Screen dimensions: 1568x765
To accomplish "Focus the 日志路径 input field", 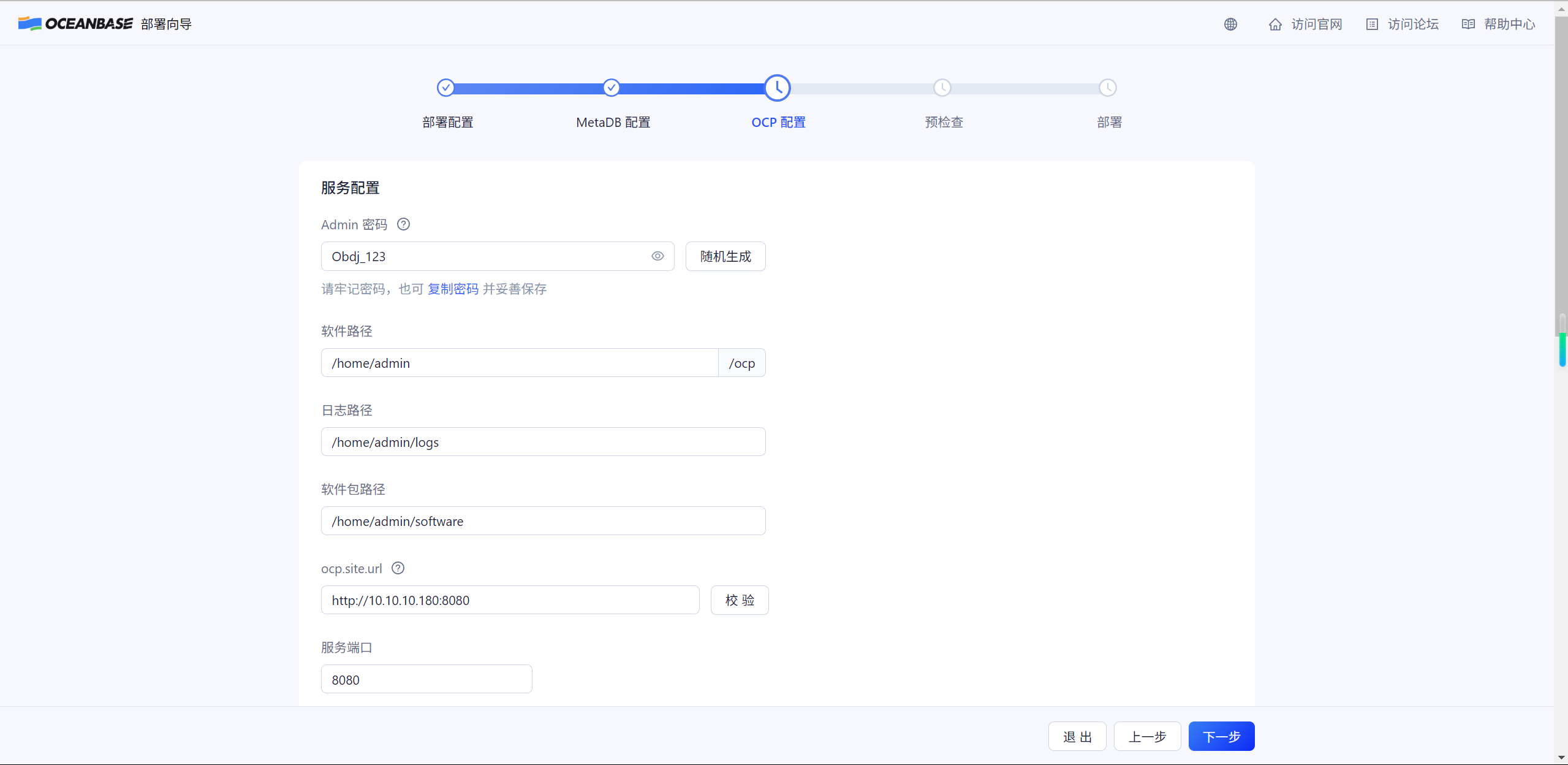I will point(543,442).
